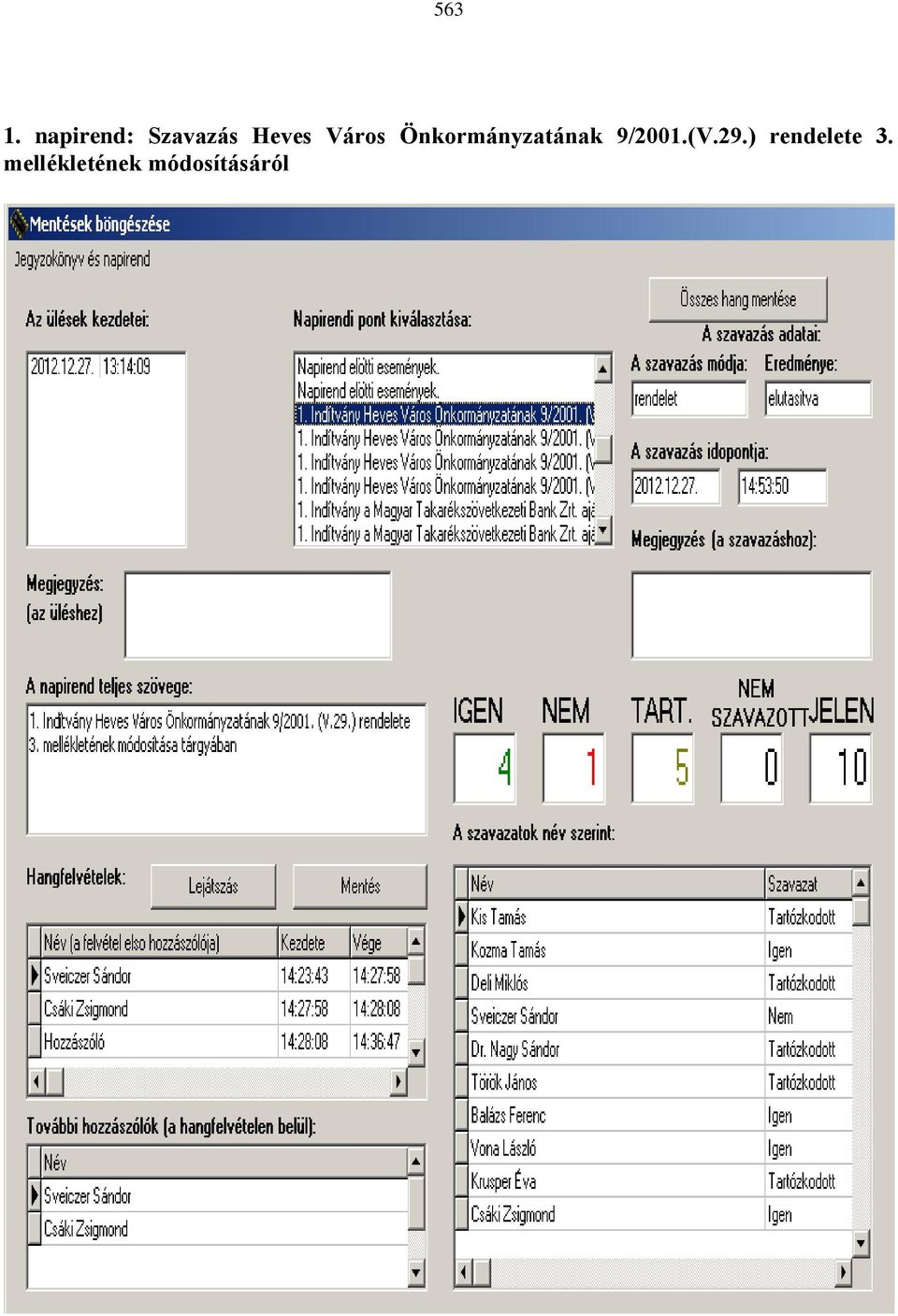This screenshot has width=898, height=1316.
Task: Click the 'Név' header in further speakers list
Action: tap(224, 1163)
